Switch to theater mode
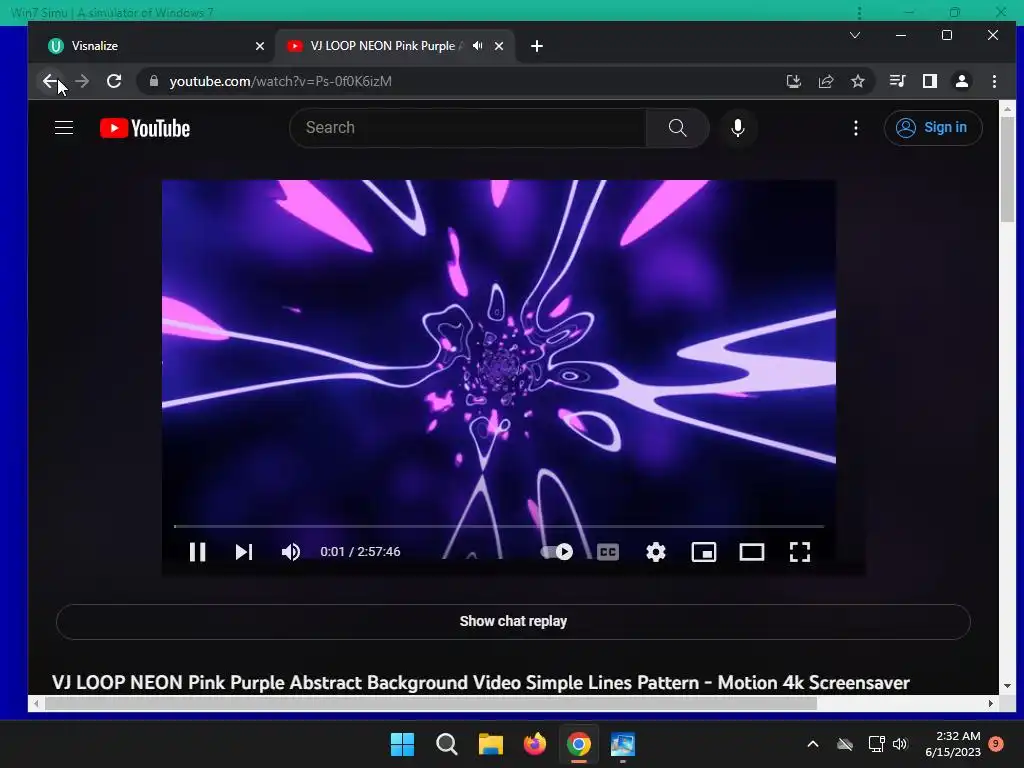Viewport: 1024px width, 768px height. tap(752, 552)
